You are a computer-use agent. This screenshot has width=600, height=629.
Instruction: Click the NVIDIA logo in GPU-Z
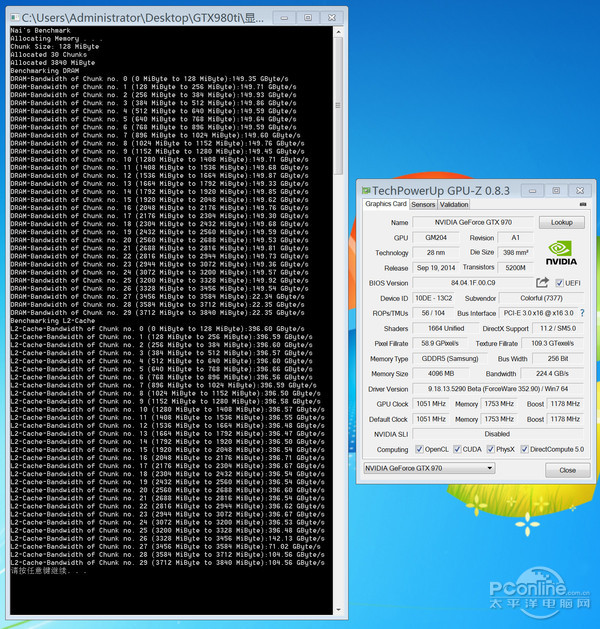pos(561,253)
